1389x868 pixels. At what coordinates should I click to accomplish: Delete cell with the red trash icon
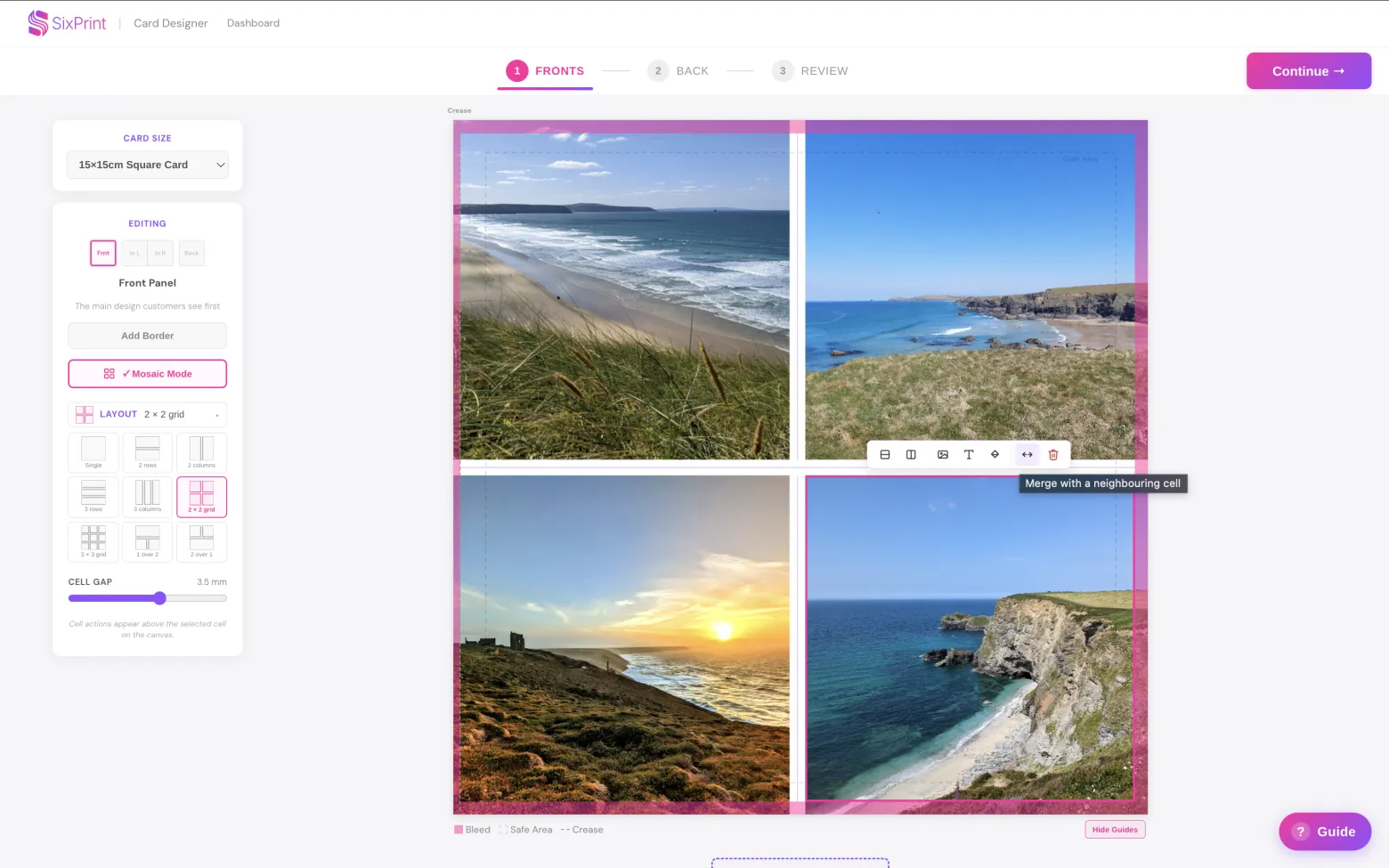1053,454
